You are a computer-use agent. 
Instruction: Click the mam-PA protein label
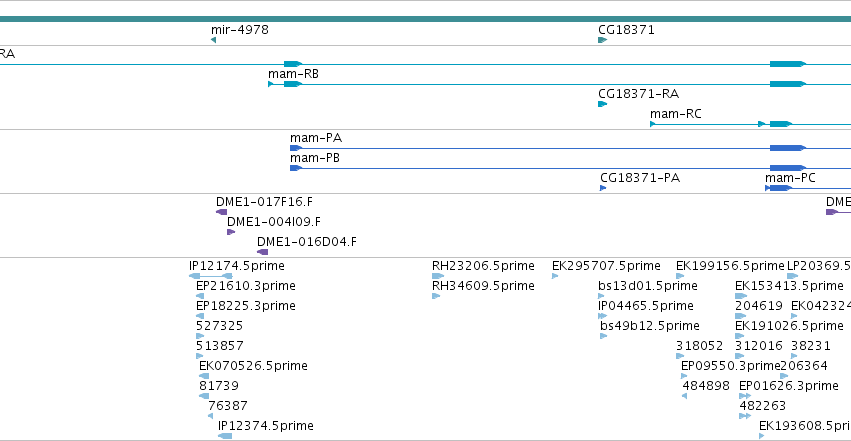coord(316,138)
